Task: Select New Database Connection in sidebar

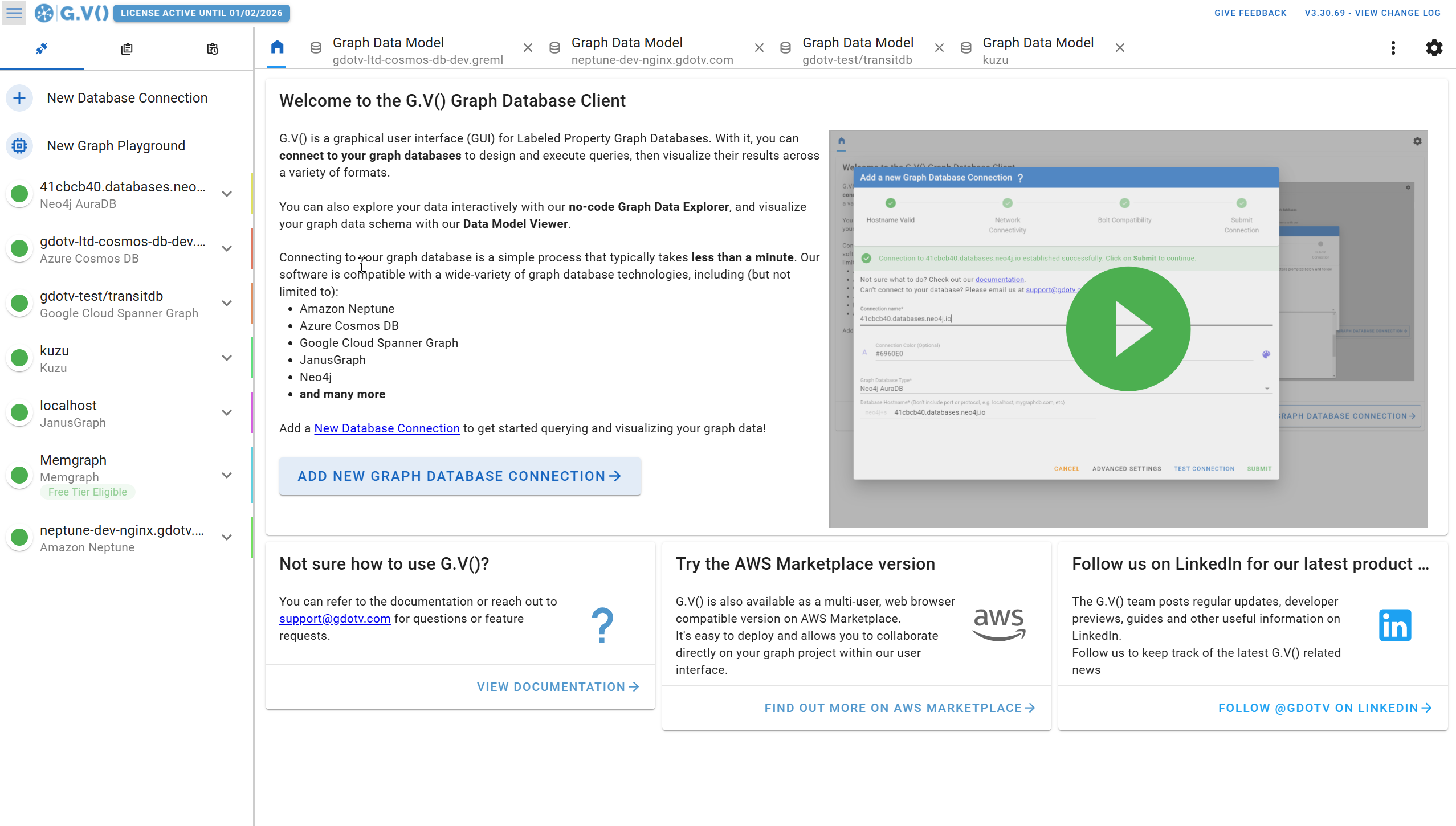Action: click(127, 98)
